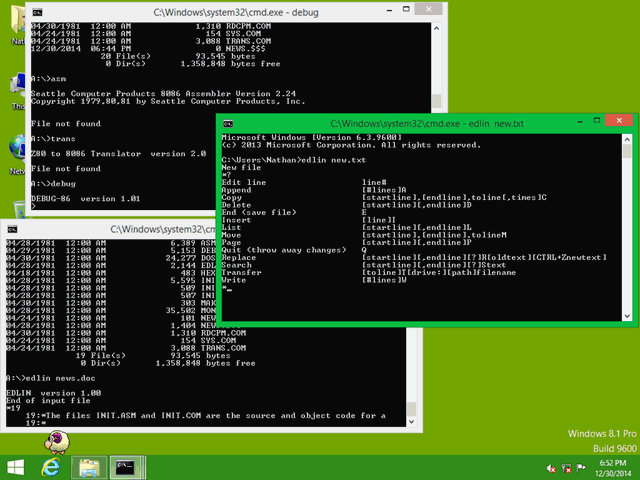Open the Action Center flag icon
Viewport: 640px width, 480px height.
click(581, 468)
